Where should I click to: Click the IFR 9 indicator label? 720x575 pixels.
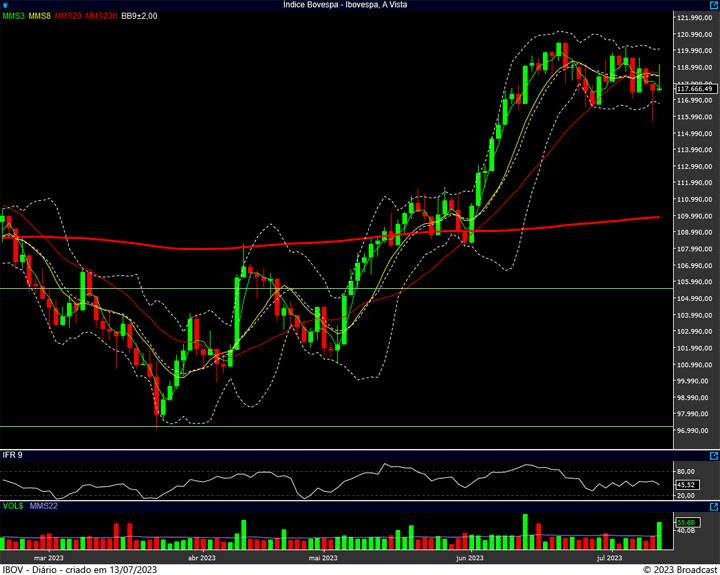point(13,456)
